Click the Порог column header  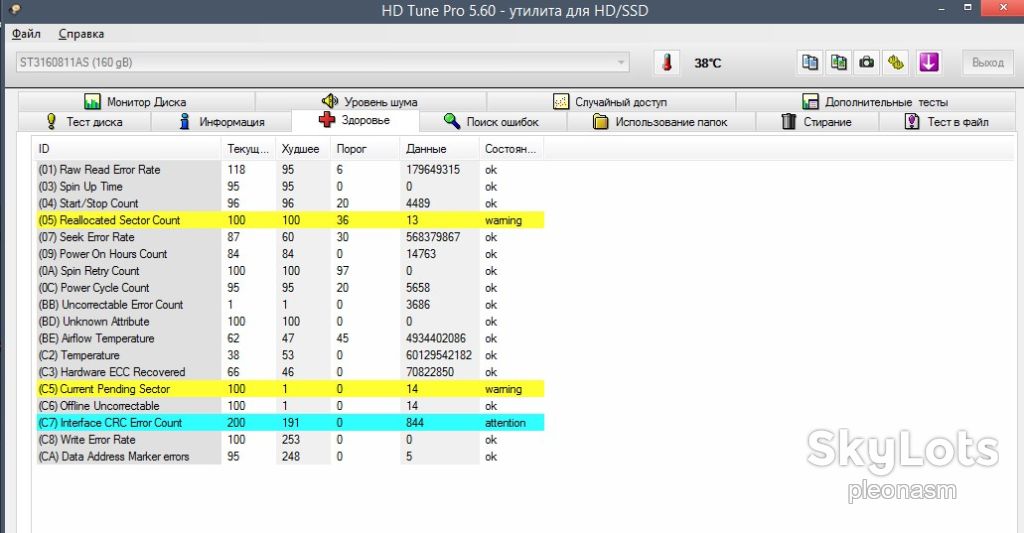tap(365, 149)
